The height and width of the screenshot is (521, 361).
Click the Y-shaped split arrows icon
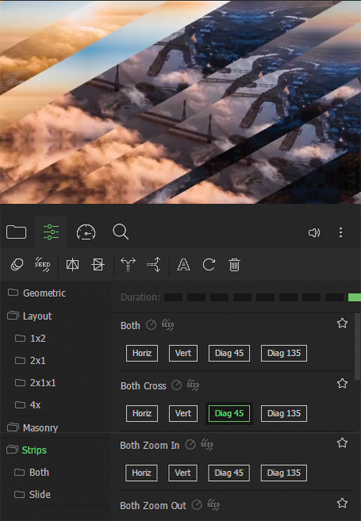[x=128, y=265]
